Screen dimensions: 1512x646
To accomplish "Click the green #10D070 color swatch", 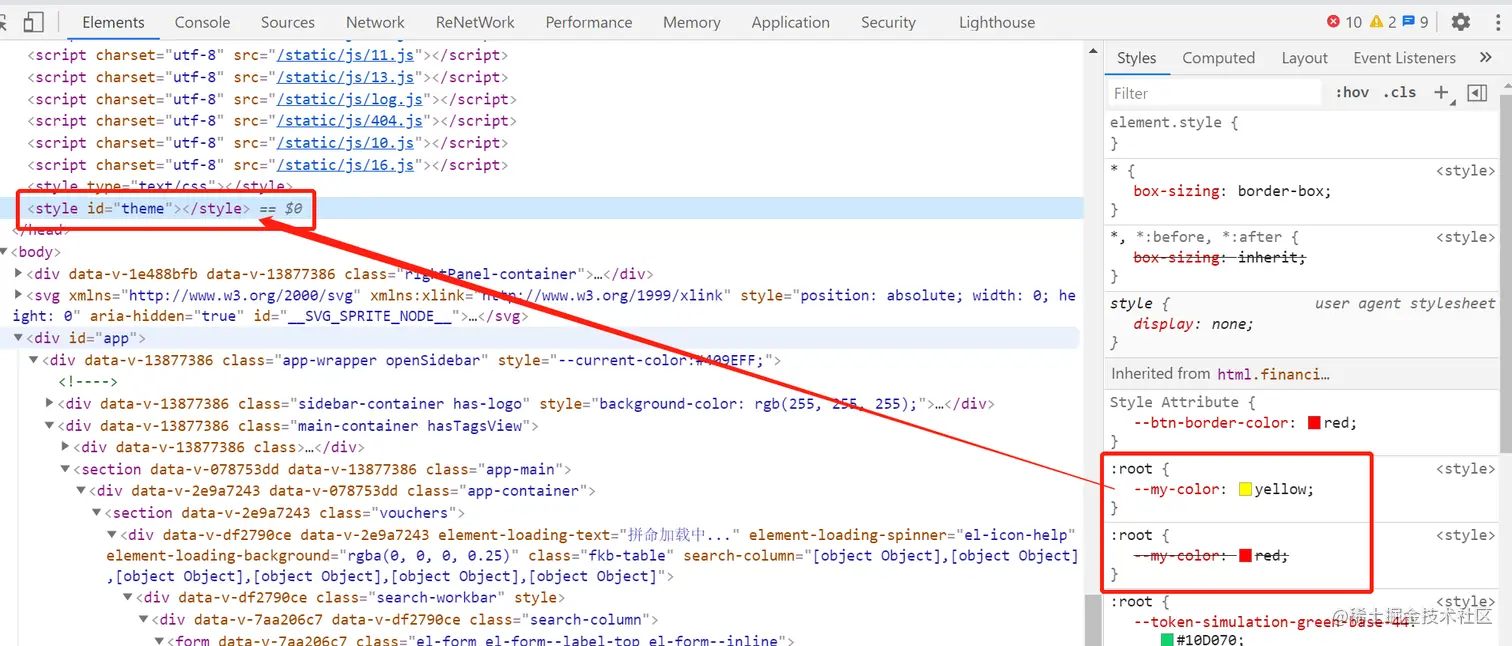I will click(1166, 640).
